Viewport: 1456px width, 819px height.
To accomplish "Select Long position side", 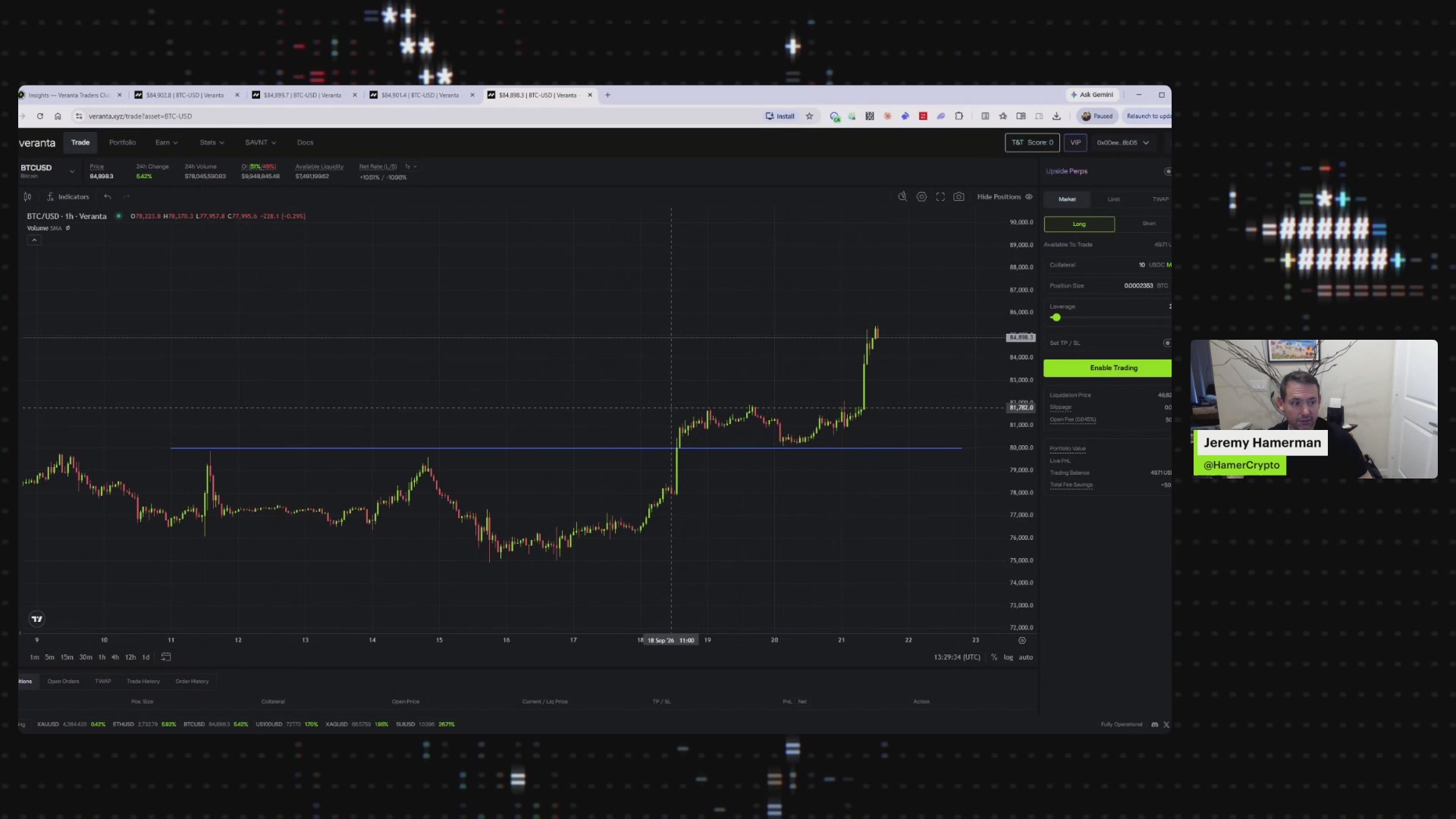I will (x=1079, y=224).
